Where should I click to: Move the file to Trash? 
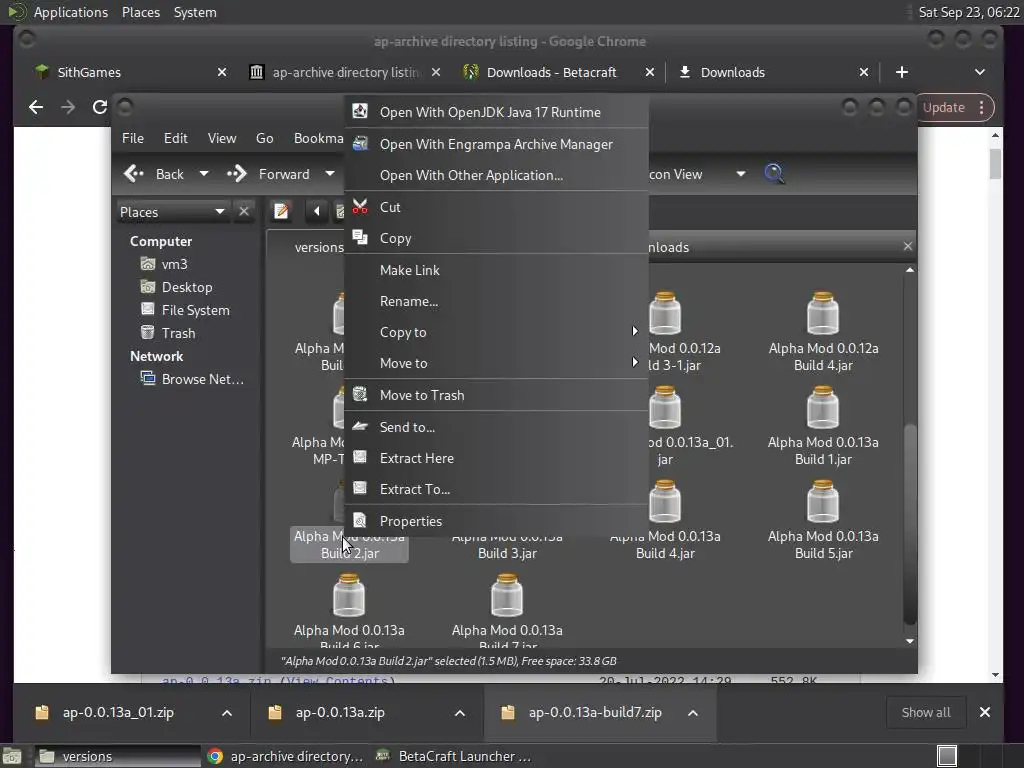(x=496, y=395)
